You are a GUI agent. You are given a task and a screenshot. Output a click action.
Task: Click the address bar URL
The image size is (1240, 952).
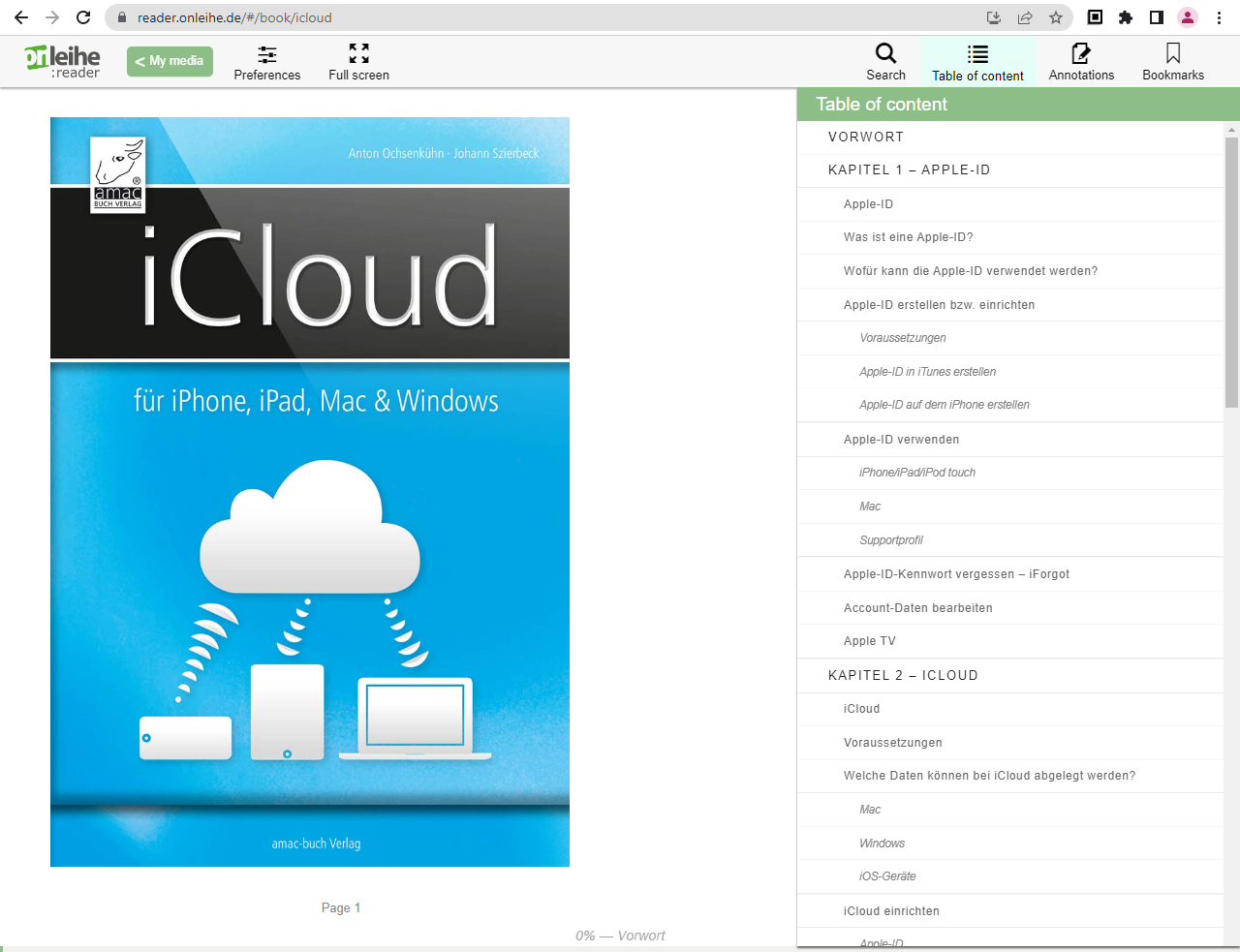point(234,17)
